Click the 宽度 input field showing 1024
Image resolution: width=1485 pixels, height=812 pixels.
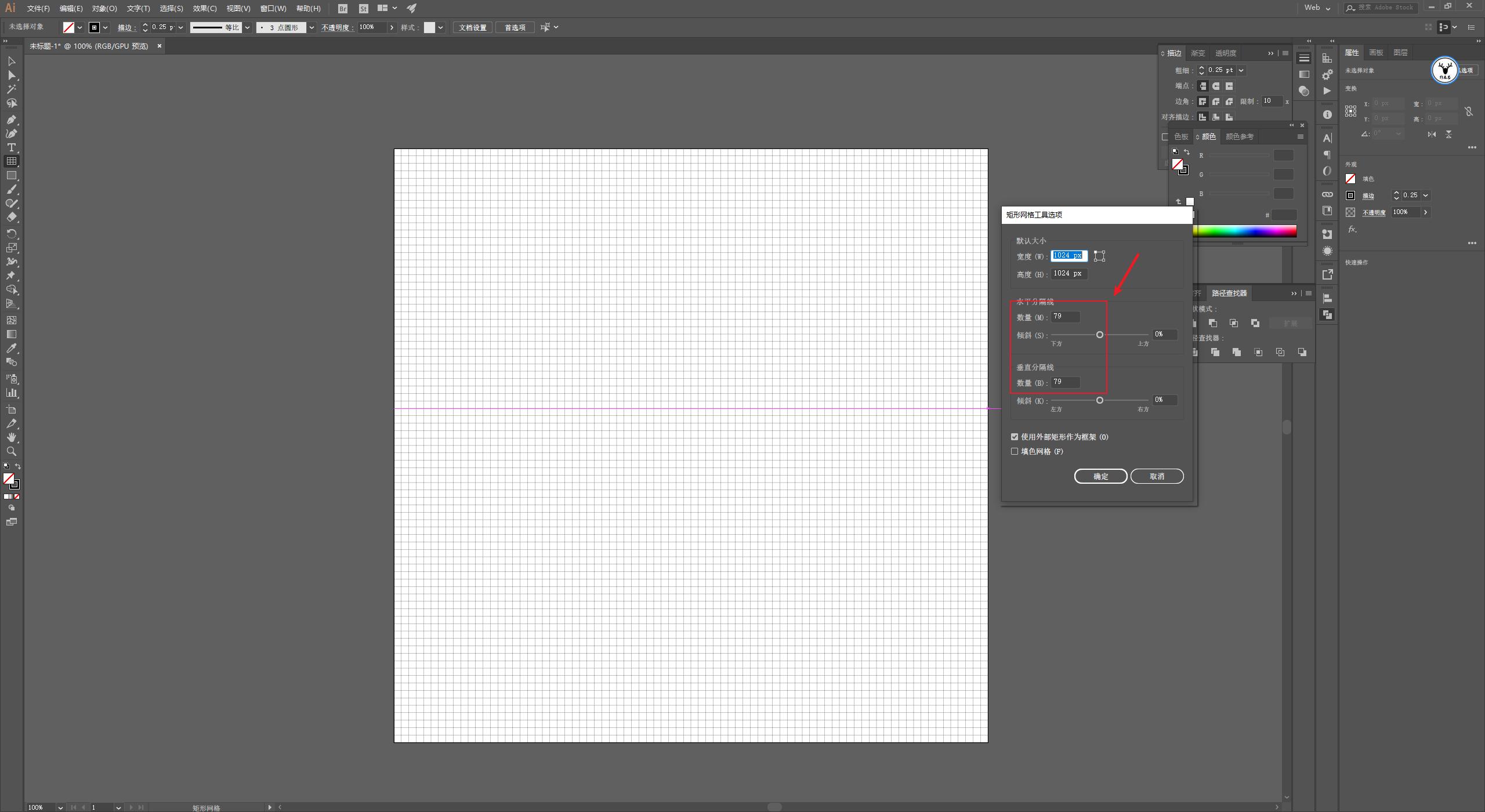(1067, 255)
